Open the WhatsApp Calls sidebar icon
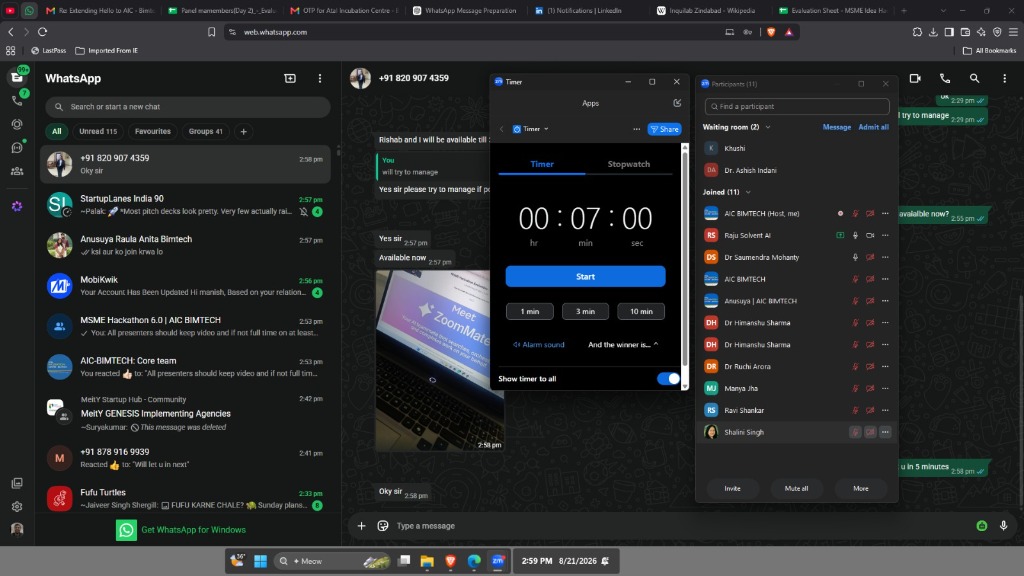Screen dimensions: 1024x576 point(17,101)
